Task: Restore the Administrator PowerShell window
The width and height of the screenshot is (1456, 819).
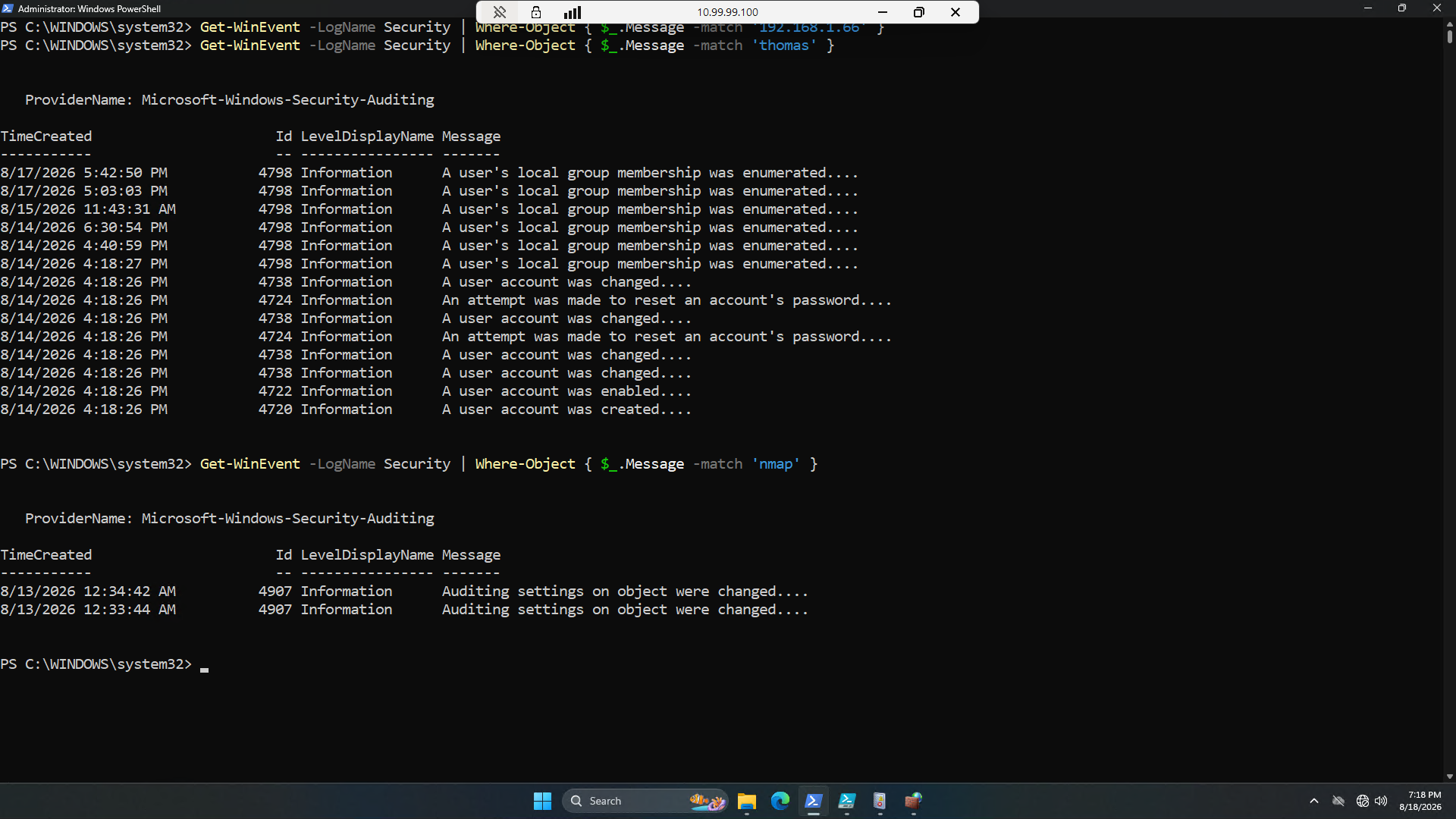Action: click(1402, 8)
